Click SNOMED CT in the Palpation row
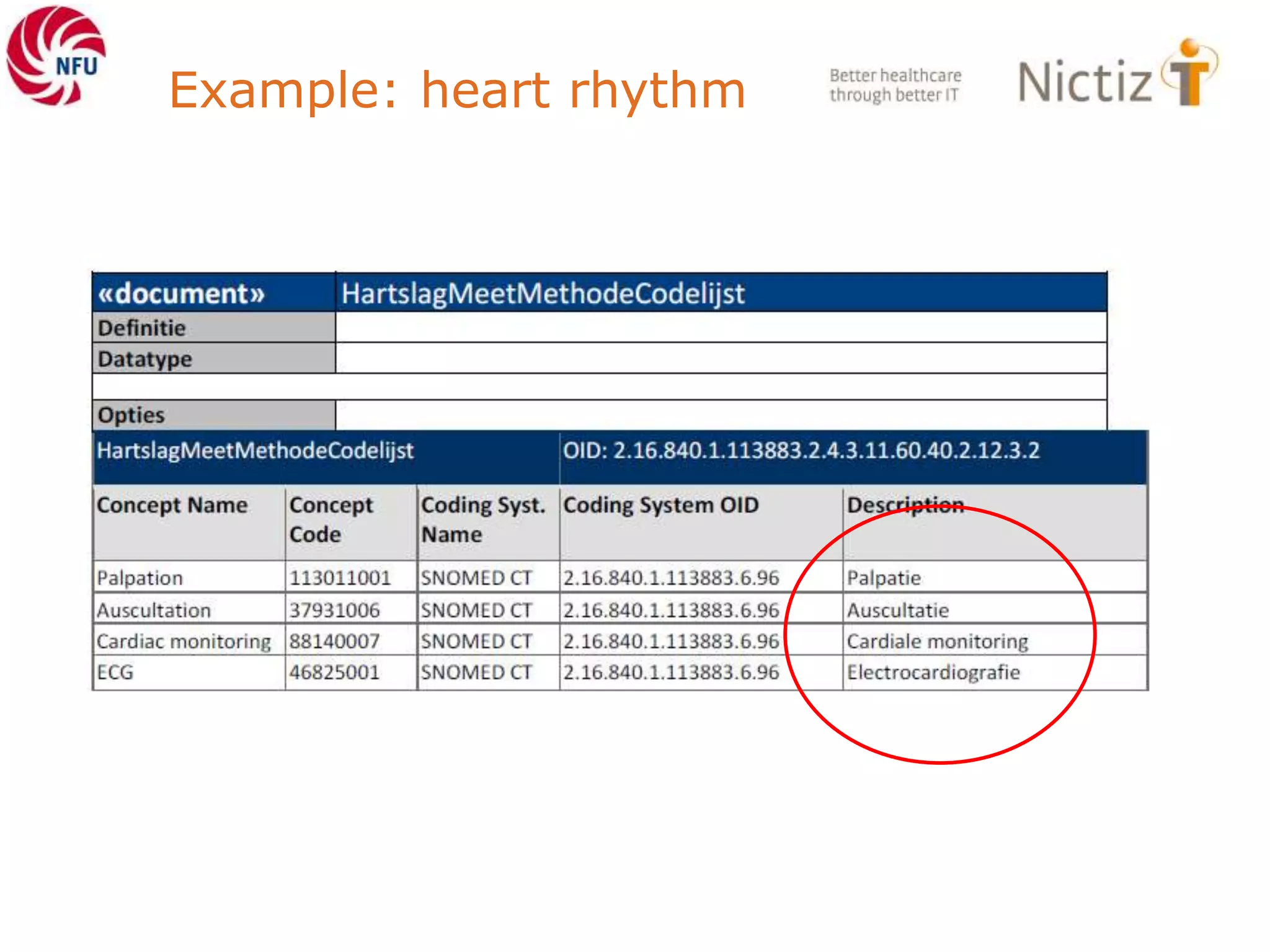This screenshot has height=952, width=1270. (x=489, y=577)
